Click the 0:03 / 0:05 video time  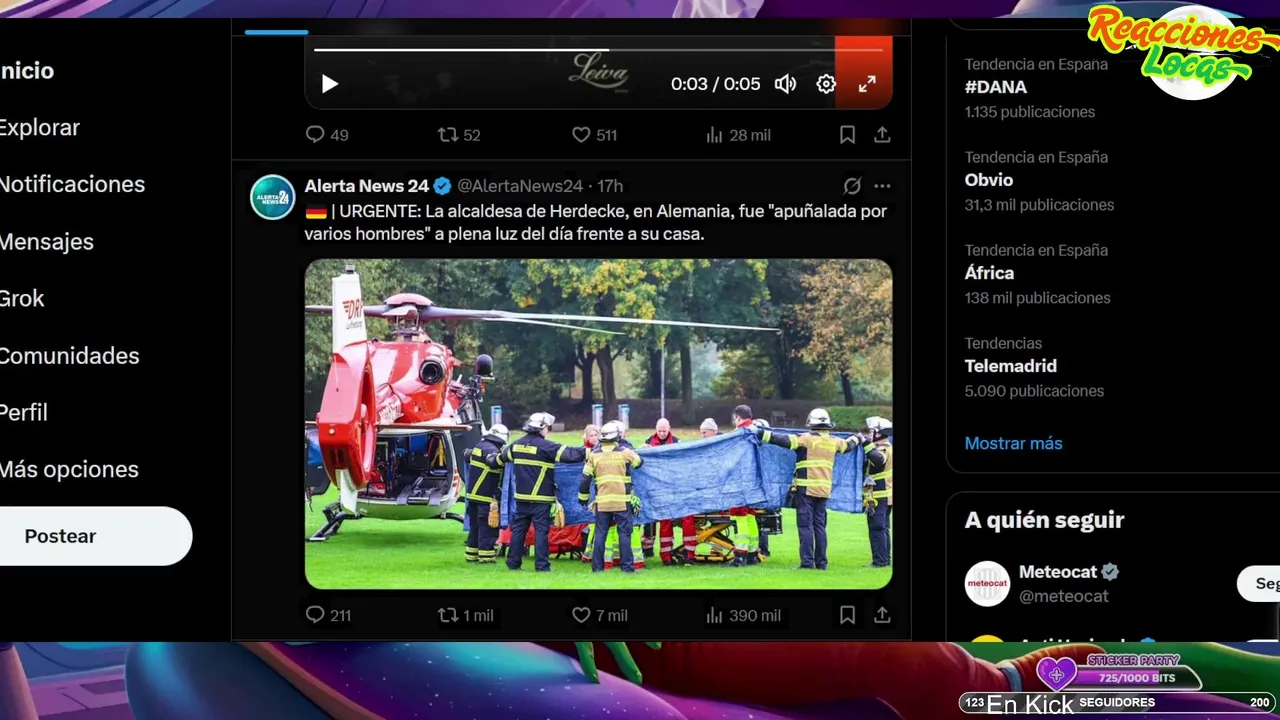715,84
